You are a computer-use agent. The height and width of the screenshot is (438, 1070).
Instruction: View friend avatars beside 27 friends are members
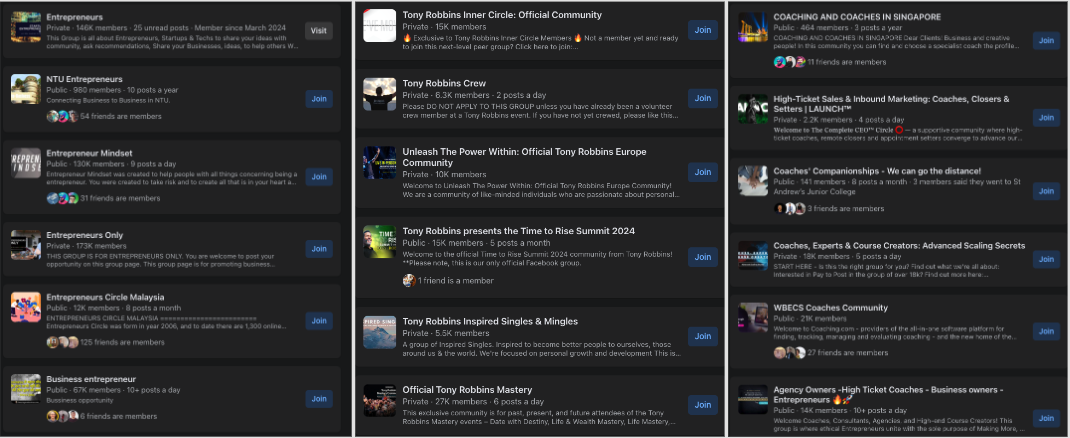point(789,352)
